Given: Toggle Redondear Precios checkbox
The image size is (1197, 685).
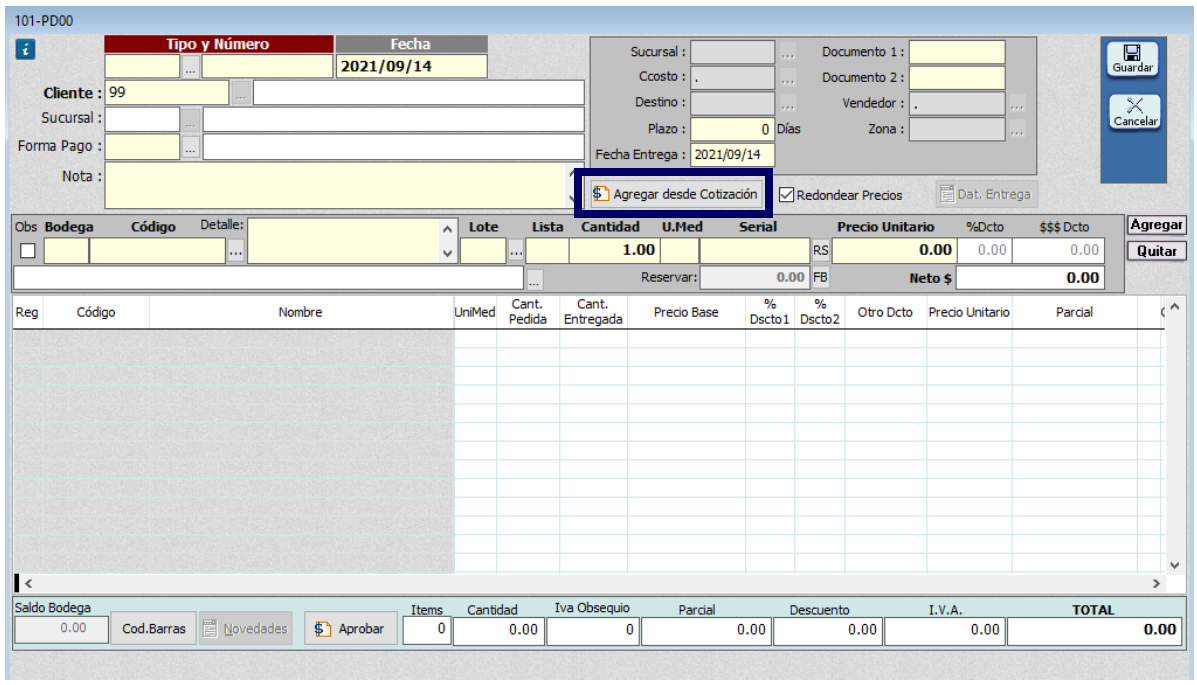Looking at the screenshot, I should tap(786, 195).
